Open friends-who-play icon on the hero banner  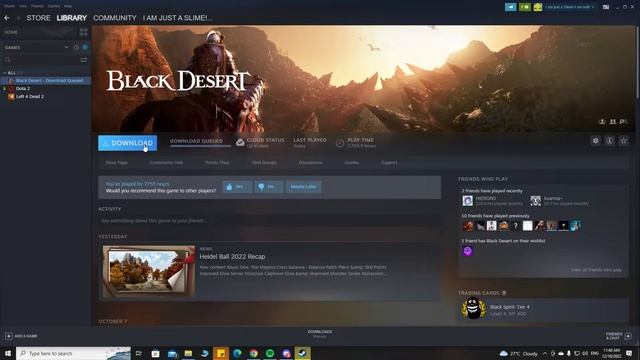click(613, 122)
